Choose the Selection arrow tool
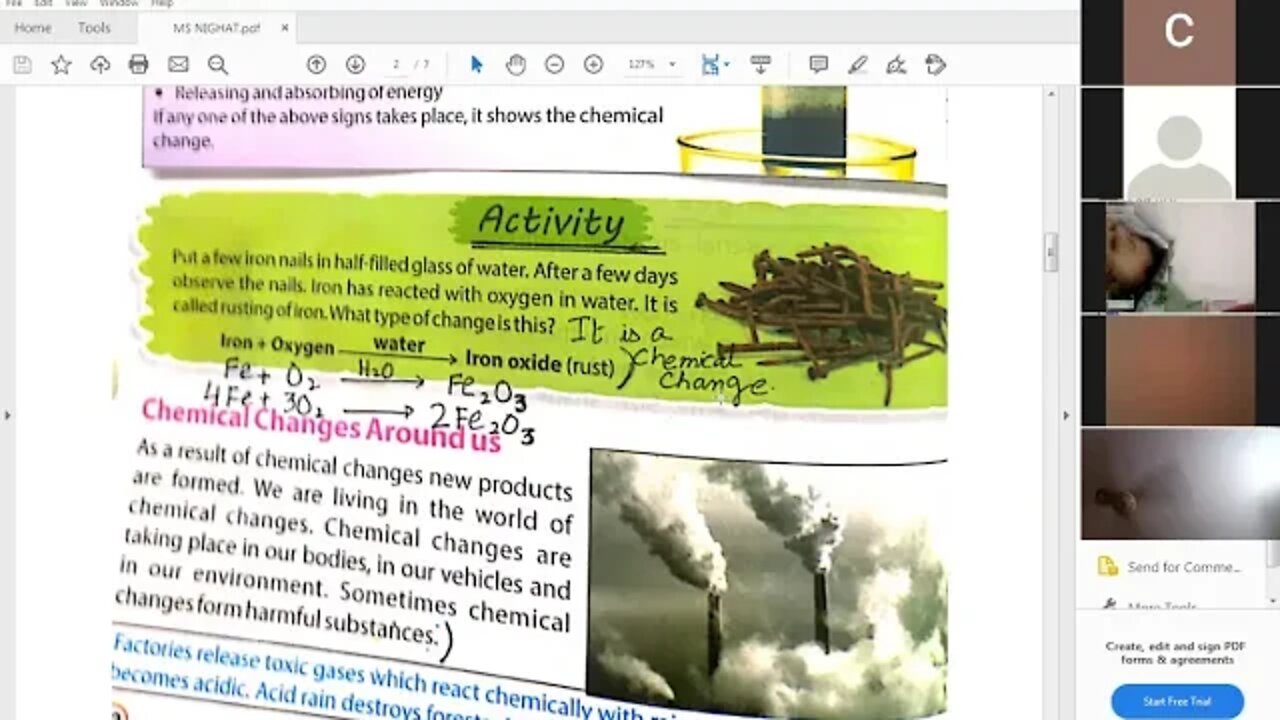 [476, 65]
